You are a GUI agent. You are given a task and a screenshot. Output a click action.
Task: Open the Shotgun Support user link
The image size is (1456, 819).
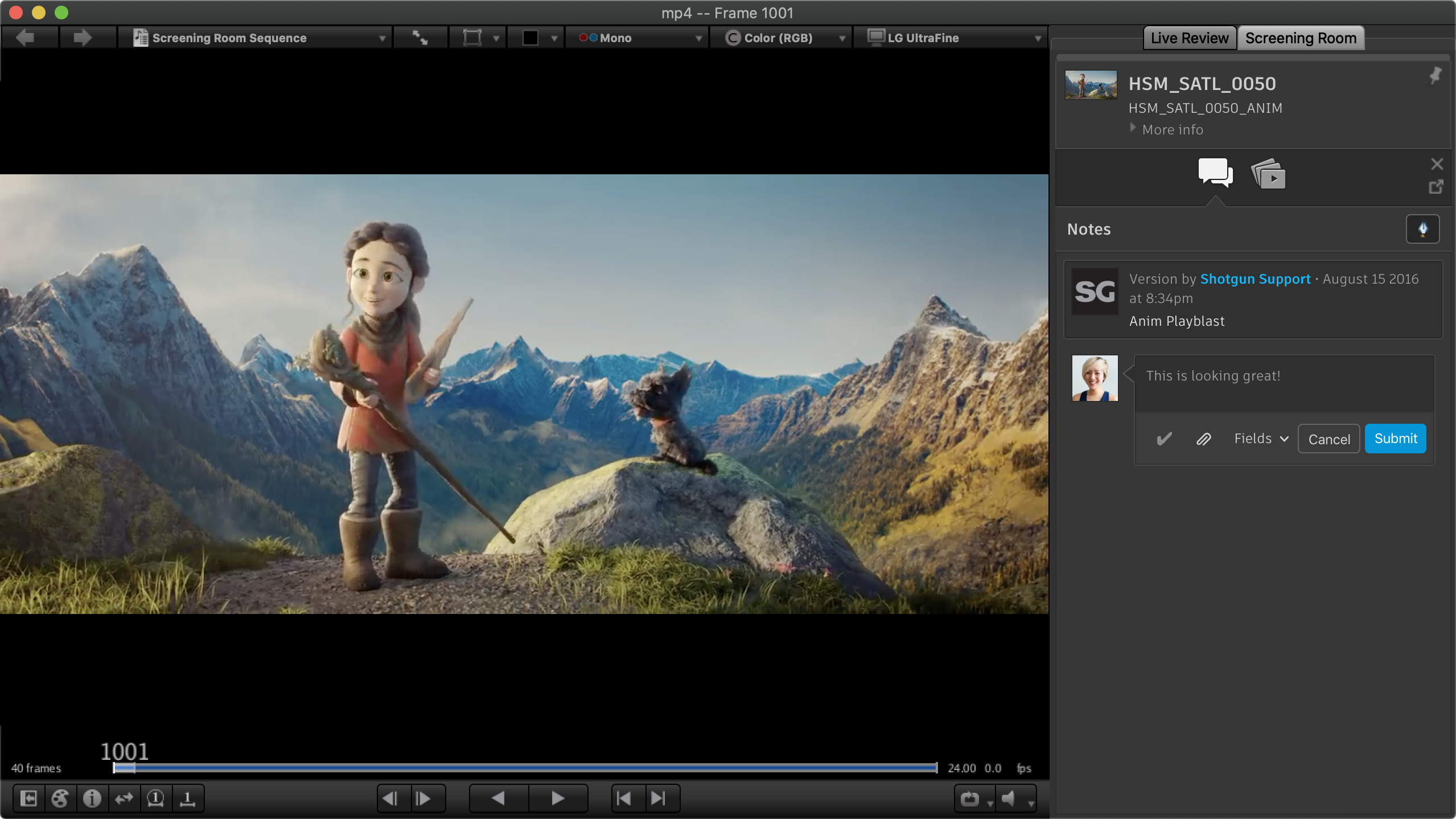point(1255,279)
